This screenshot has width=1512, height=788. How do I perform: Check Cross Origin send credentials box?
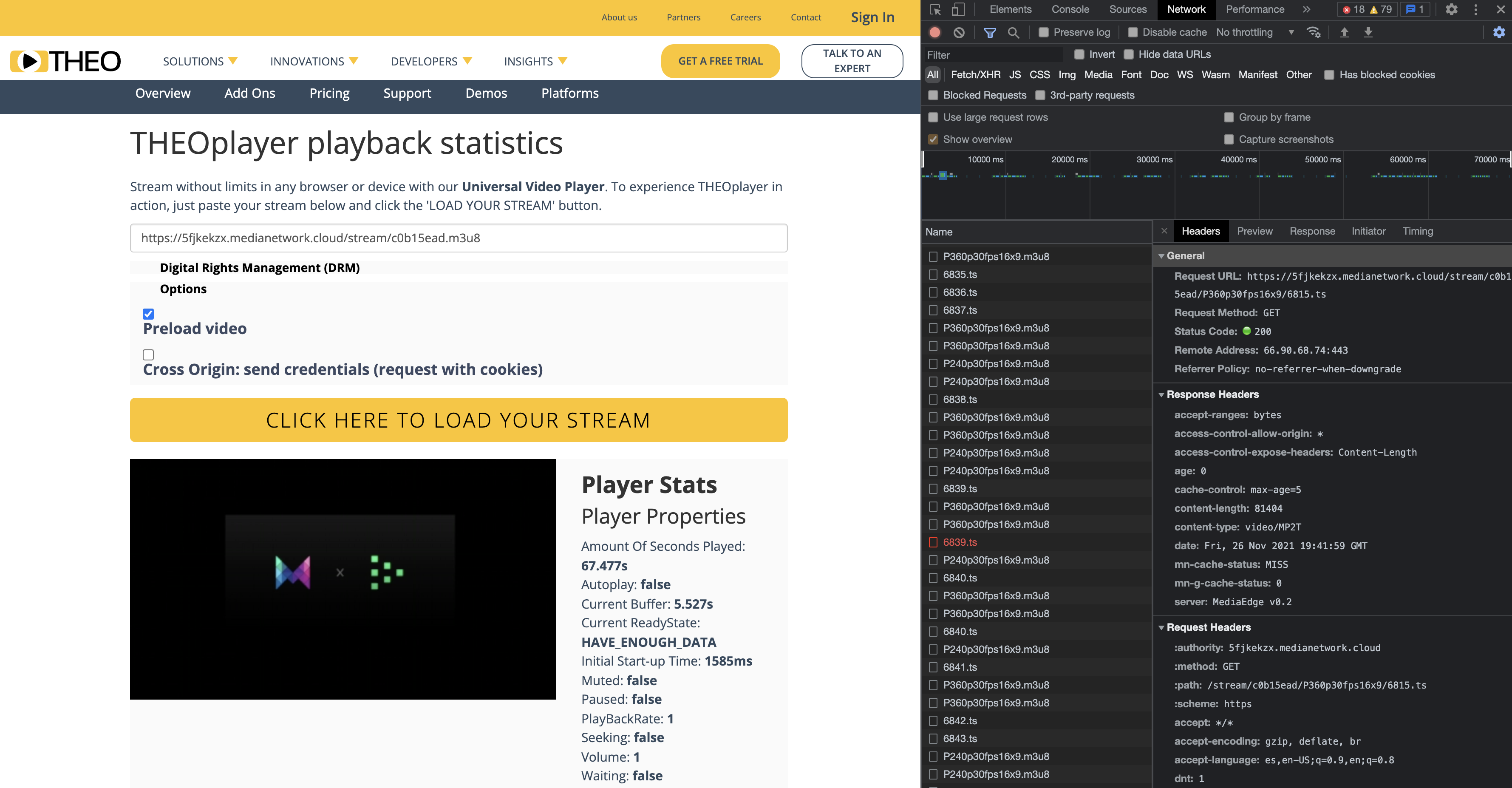point(148,354)
